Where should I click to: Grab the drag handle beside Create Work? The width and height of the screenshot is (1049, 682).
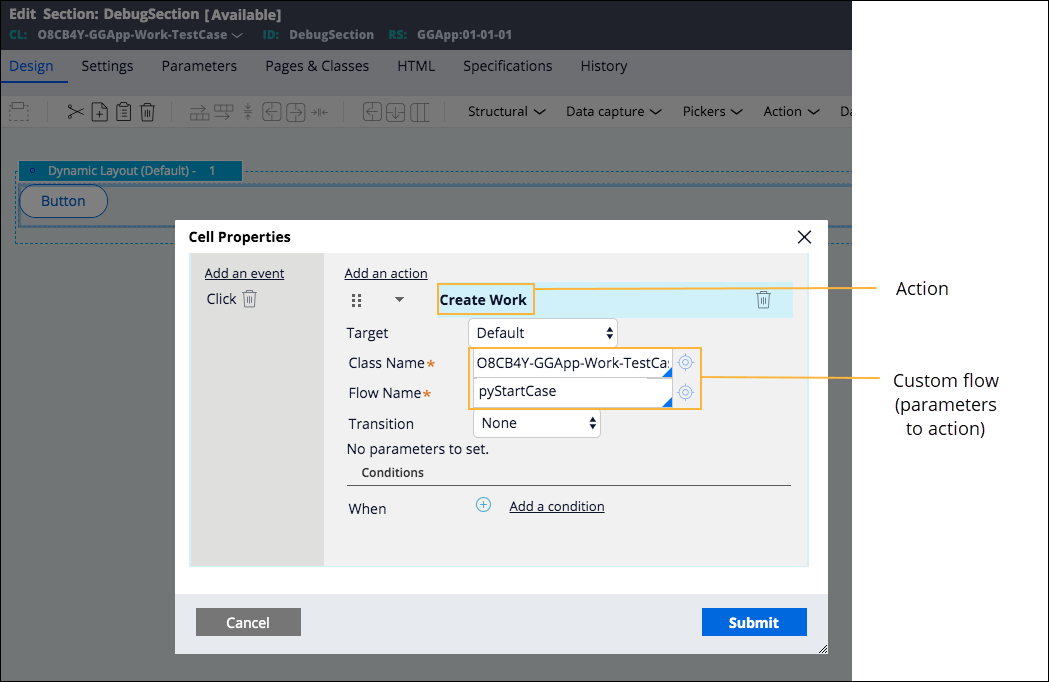[x=357, y=300]
